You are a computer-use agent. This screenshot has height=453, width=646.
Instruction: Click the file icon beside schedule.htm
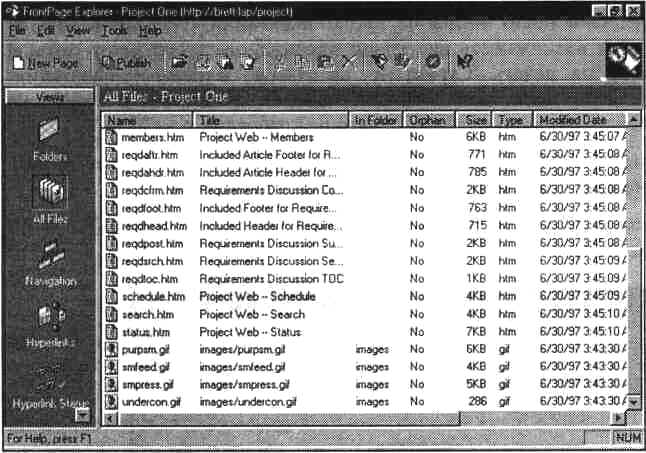pos(111,297)
